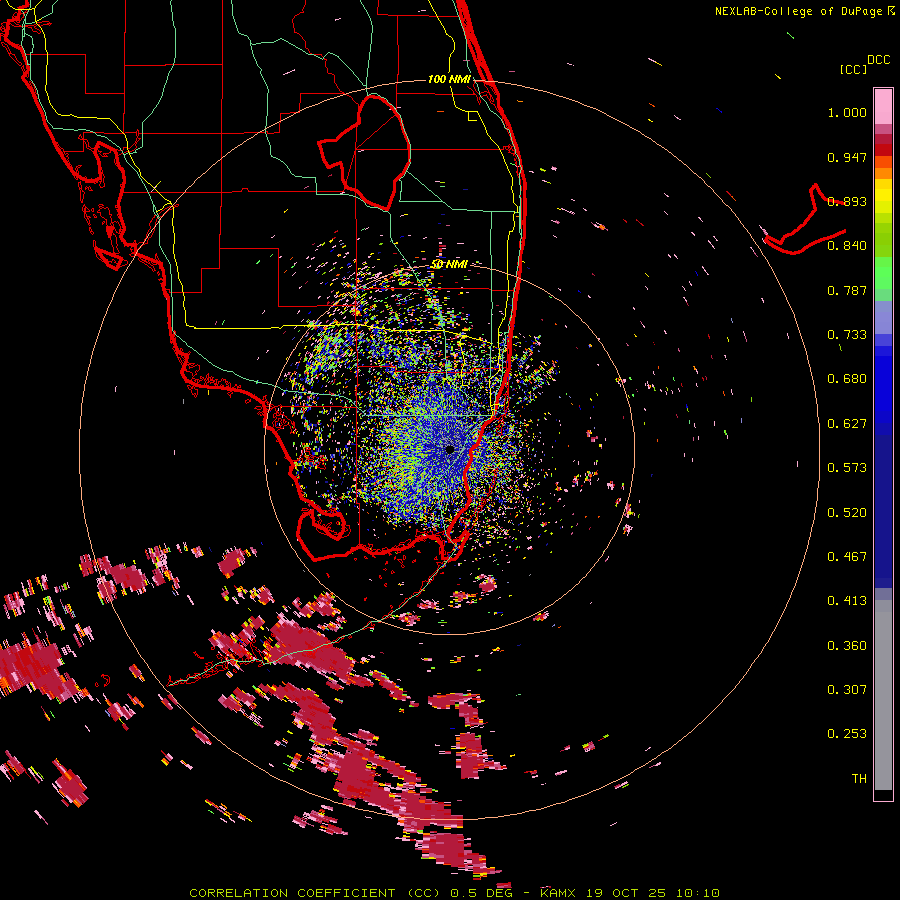Select the 0.627 scale value
Image resolution: width=900 pixels, height=900 pixels.
[847, 424]
